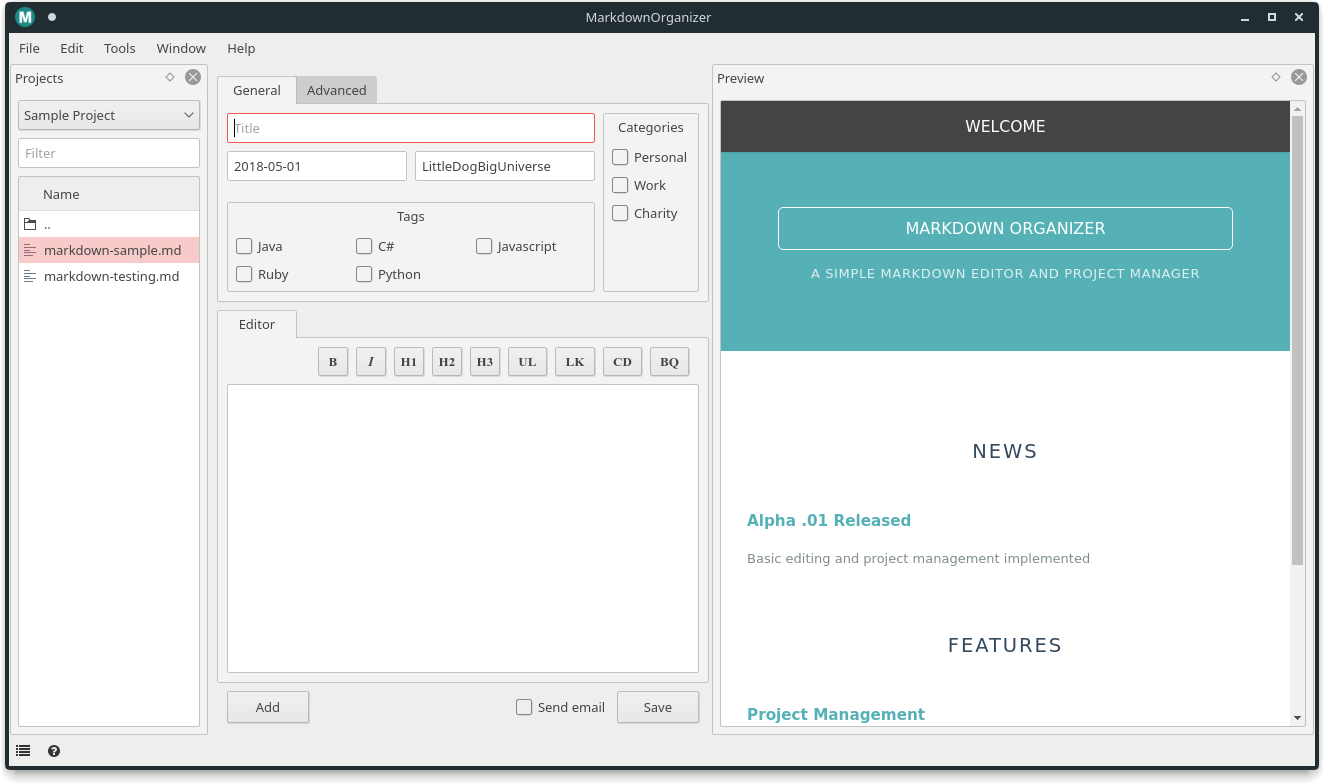This screenshot has height=784, width=1324.
Task: Click the Add button
Action: click(267, 707)
